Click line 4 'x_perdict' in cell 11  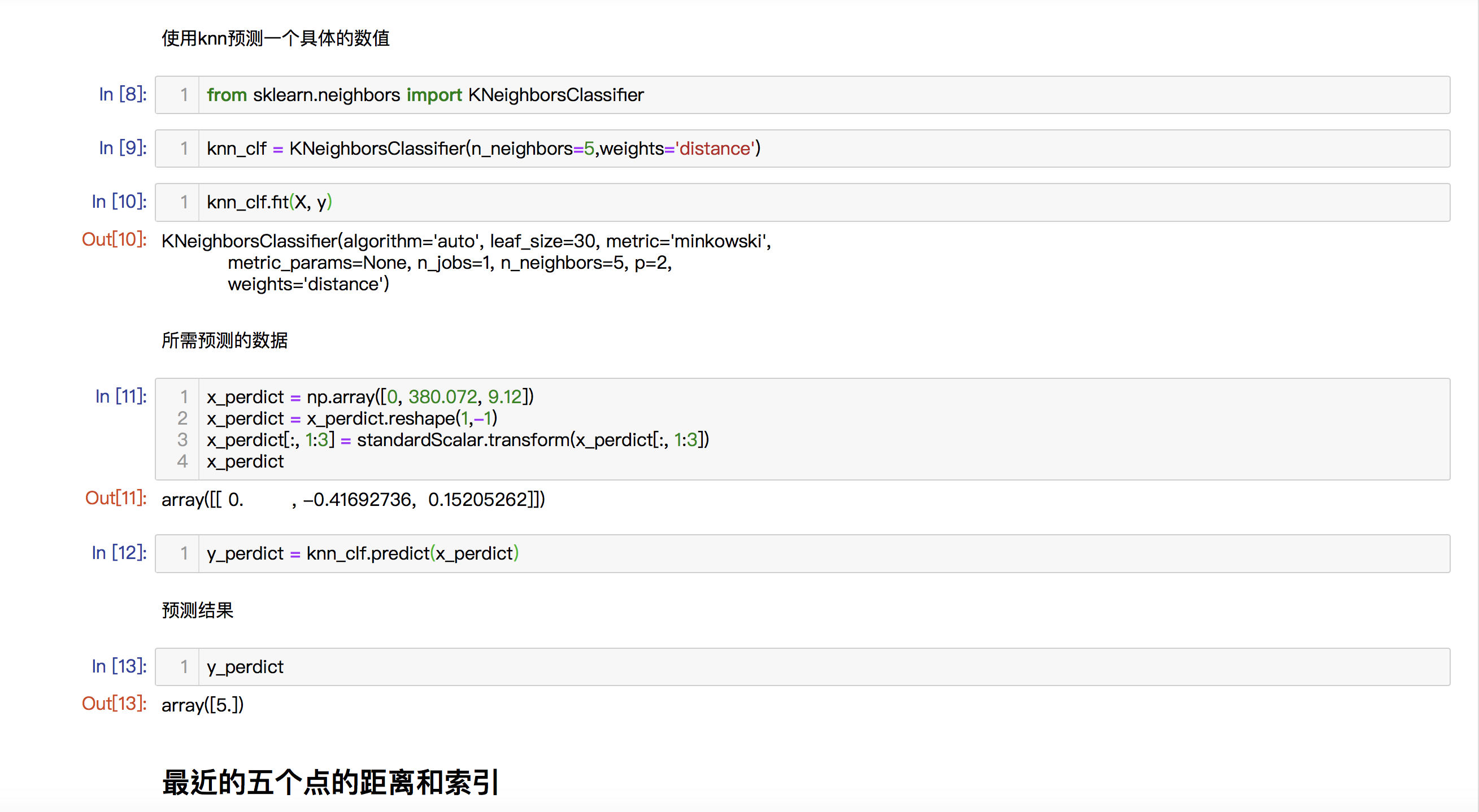(245, 461)
